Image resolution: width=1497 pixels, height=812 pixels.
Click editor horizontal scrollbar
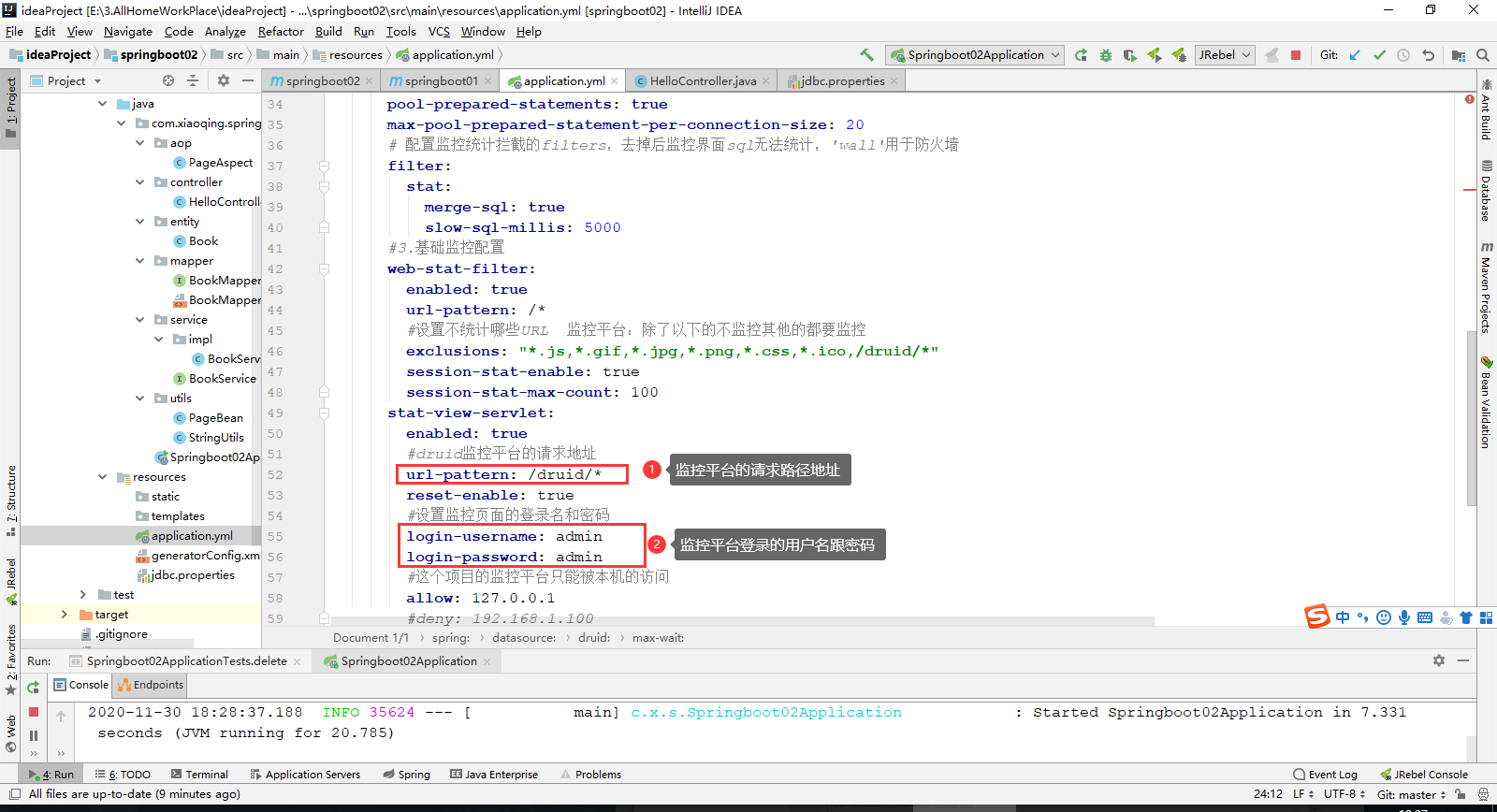tap(743, 621)
